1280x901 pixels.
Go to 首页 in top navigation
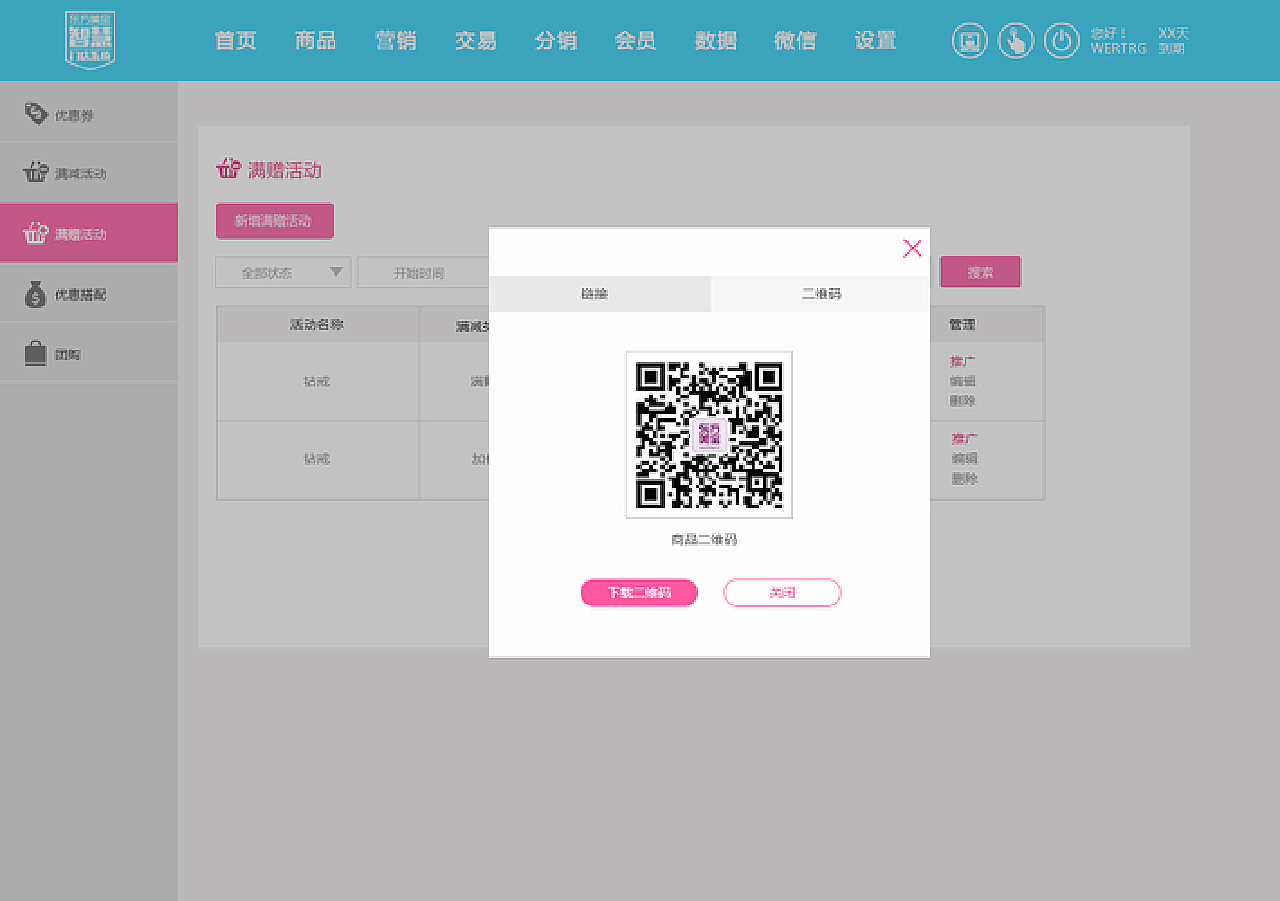236,40
